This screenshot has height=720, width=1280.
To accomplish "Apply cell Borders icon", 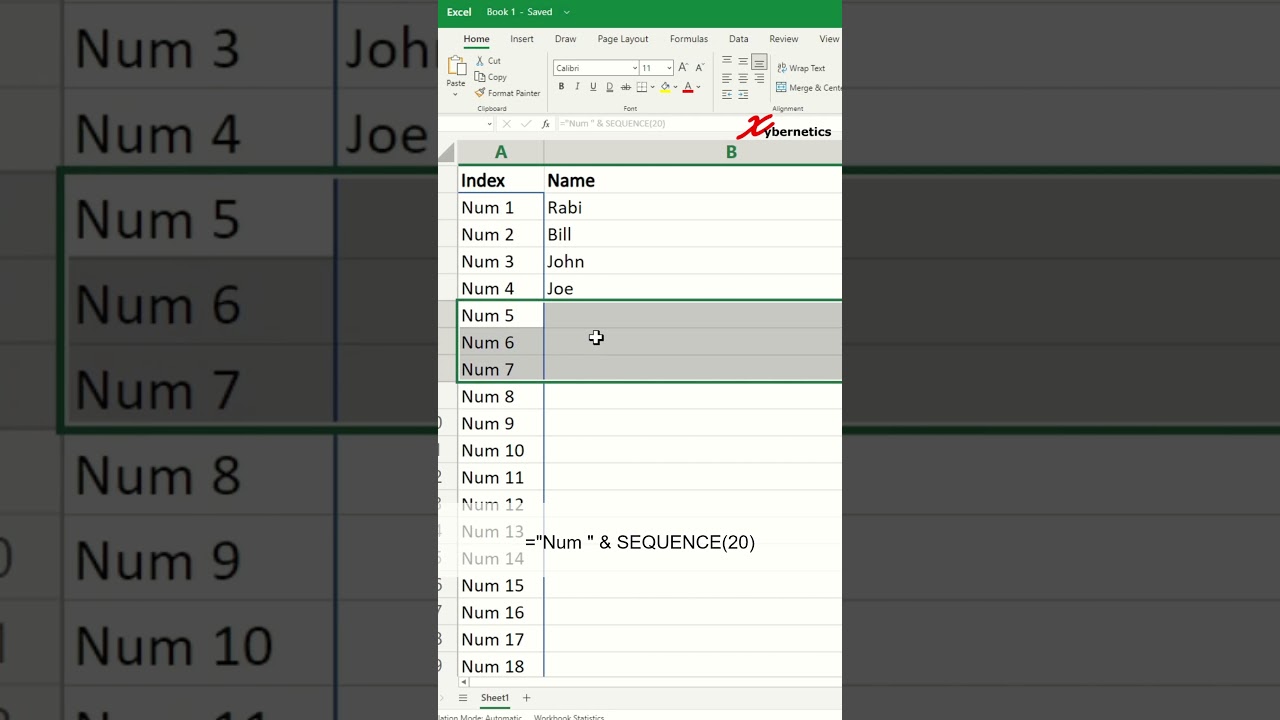I will (642, 87).
